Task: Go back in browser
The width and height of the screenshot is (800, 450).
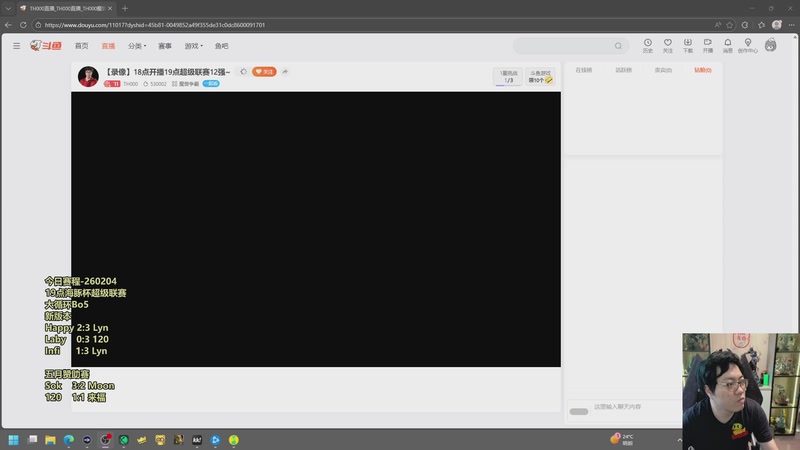Action: click(x=8, y=24)
